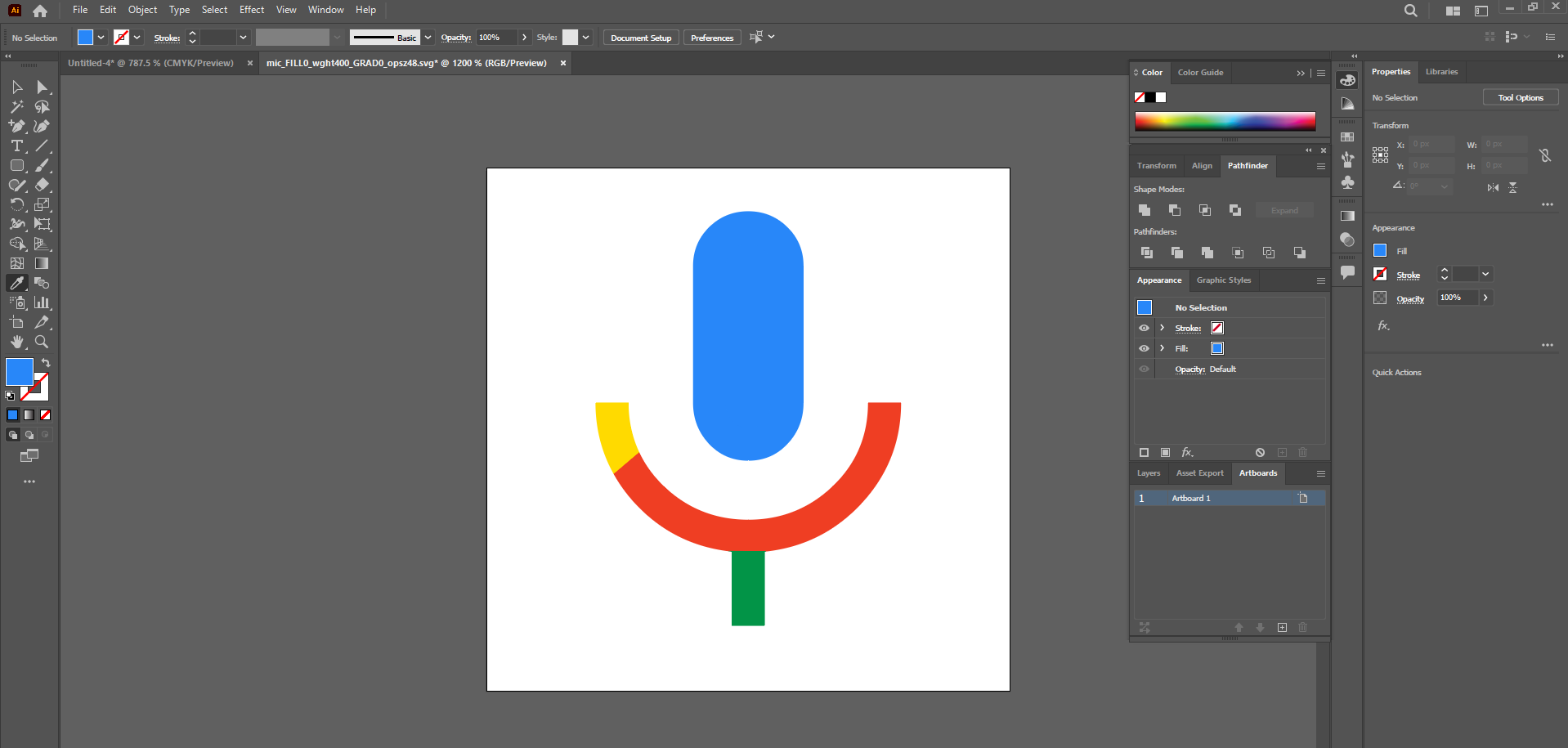The image size is (1568, 748).
Task: Click the underlined Opacity link in Properties
Action: tap(1410, 299)
